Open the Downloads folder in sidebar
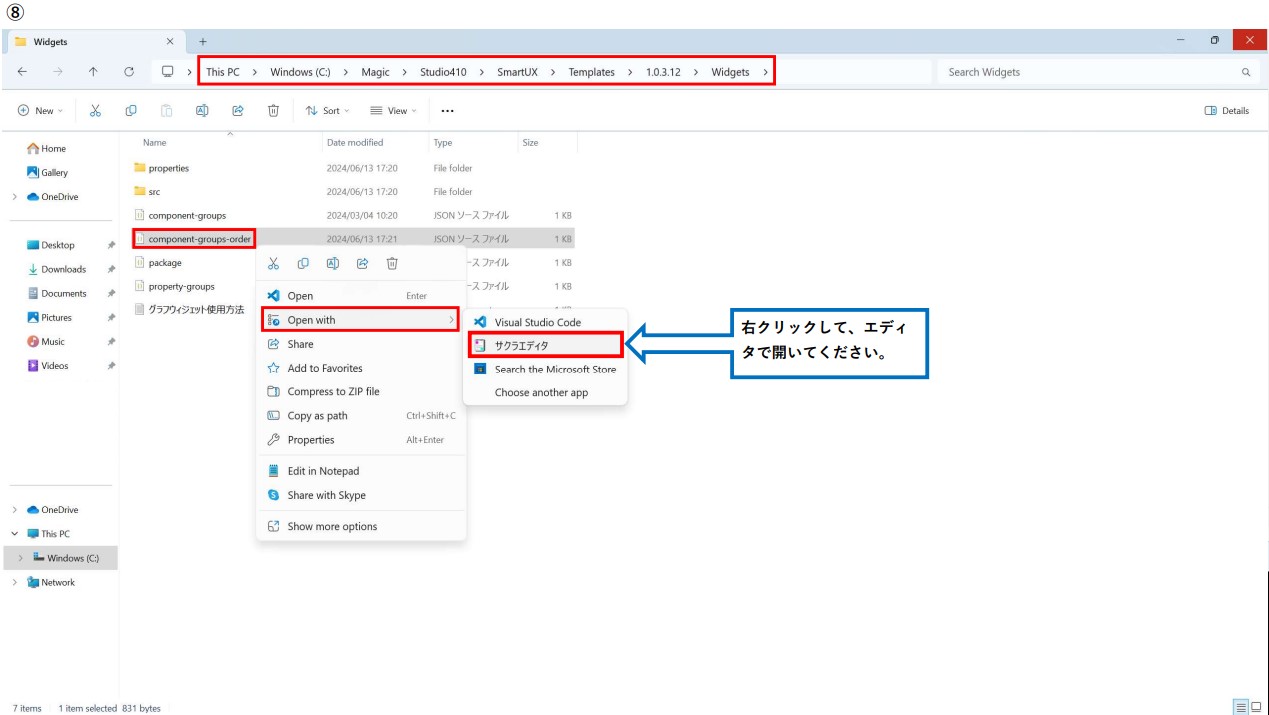 (x=63, y=270)
